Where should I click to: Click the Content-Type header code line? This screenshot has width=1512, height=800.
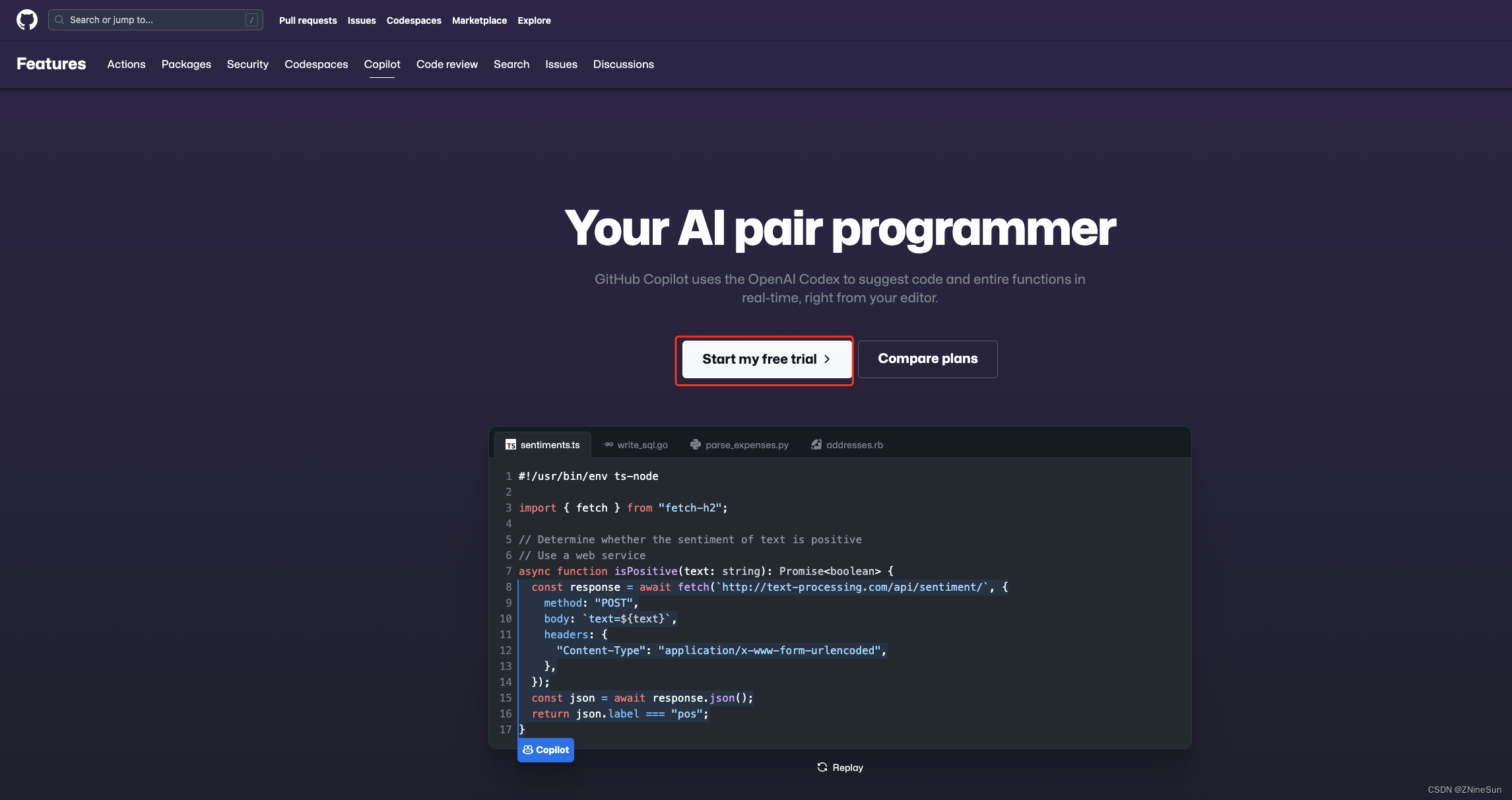point(722,650)
